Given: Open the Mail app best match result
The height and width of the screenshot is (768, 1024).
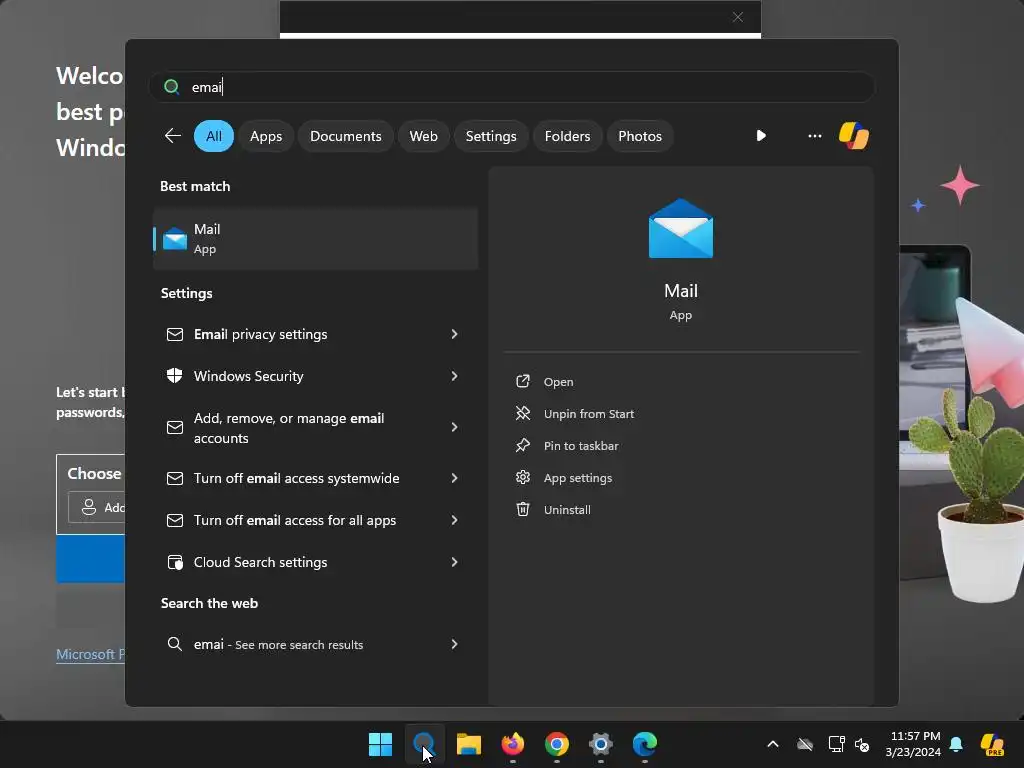Looking at the screenshot, I should tap(315, 239).
